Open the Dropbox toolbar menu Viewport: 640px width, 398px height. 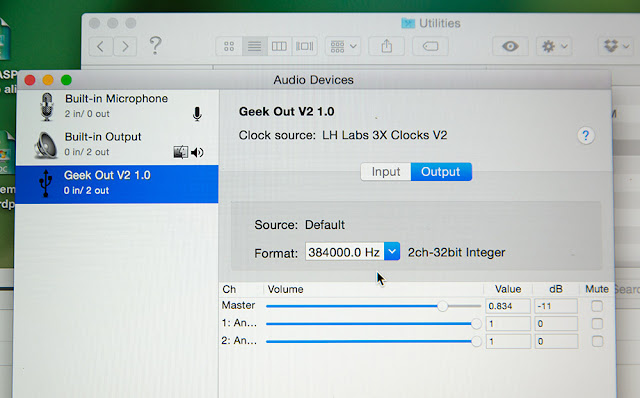point(616,46)
